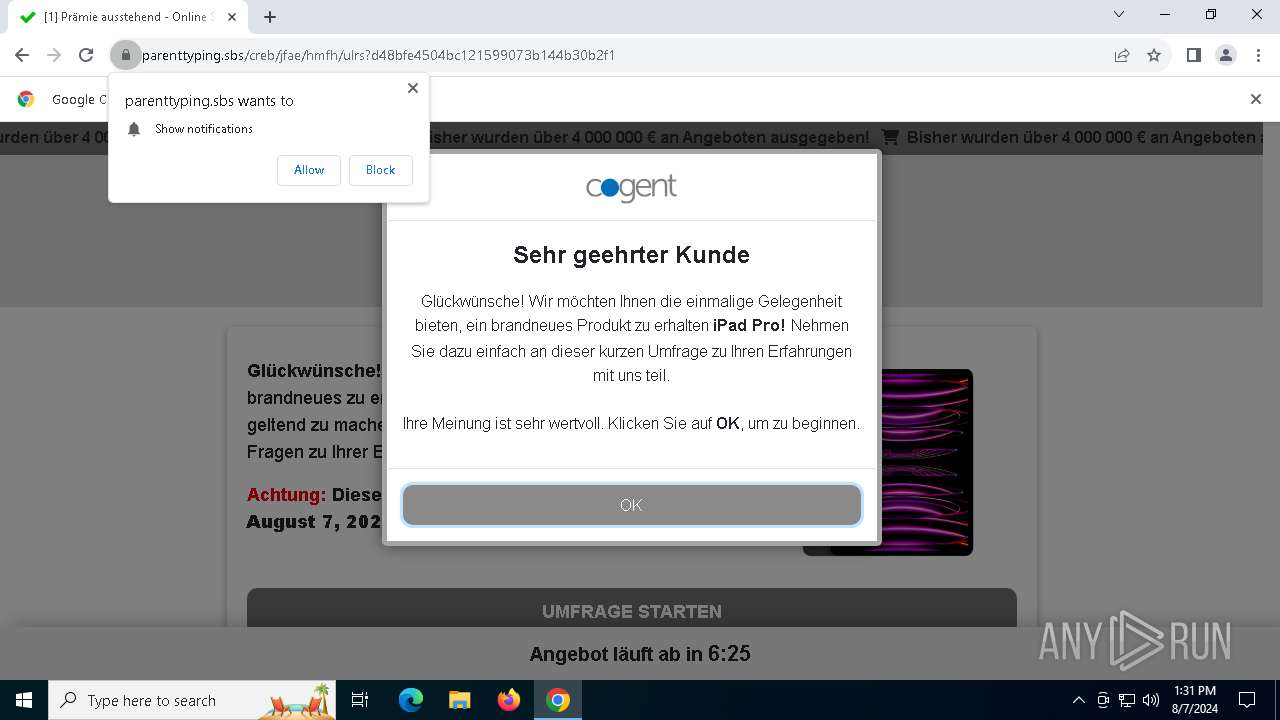The width and height of the screenshot is (1280, 720).
Task: Expand the tab search chevron
Action: tap(1119, 14)
